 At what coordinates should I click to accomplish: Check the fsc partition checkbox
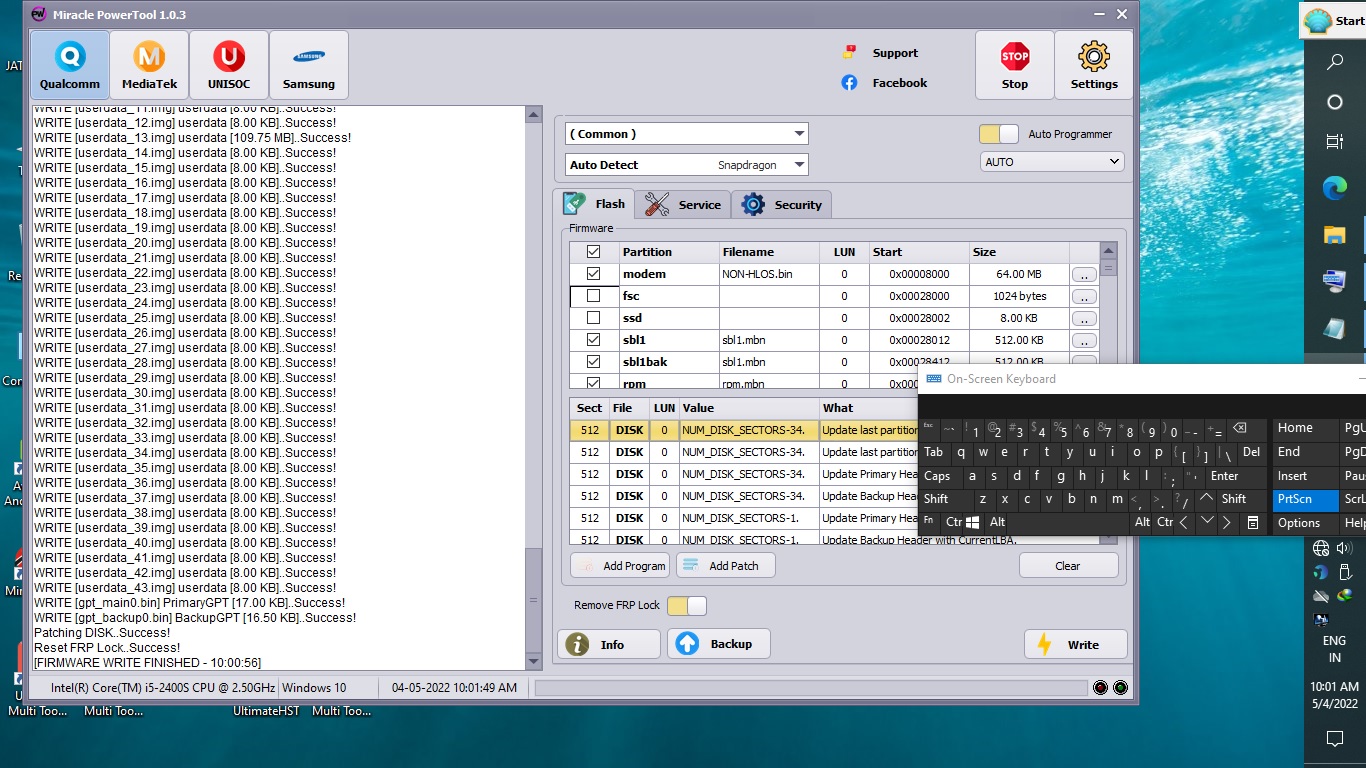click(x=594, y=296)
